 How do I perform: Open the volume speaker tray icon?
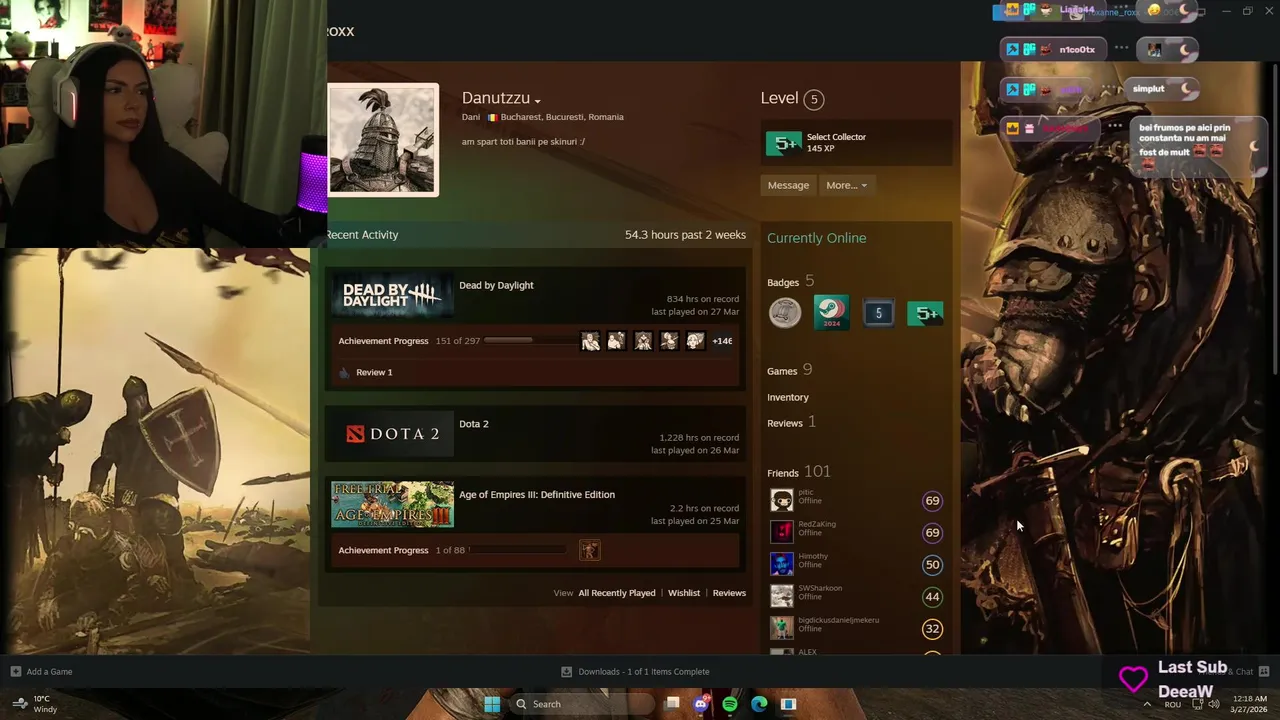(1214, 704)
